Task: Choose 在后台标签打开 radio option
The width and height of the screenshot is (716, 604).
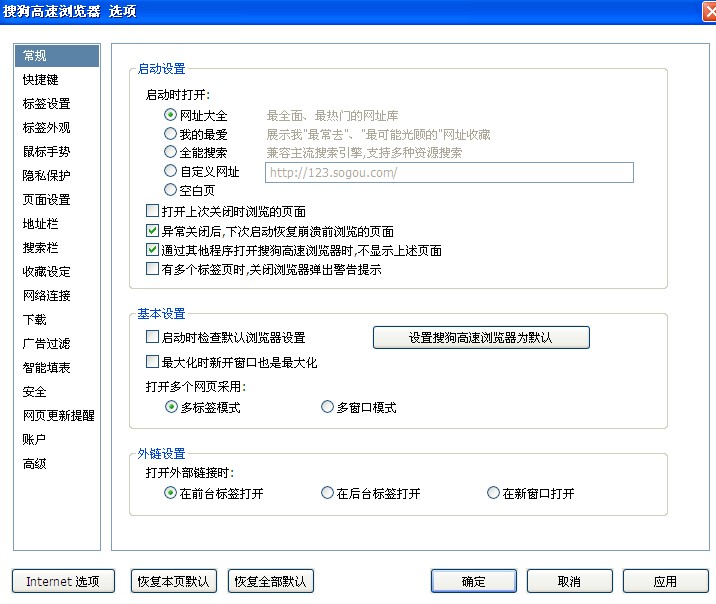Action: pos(327,493)
